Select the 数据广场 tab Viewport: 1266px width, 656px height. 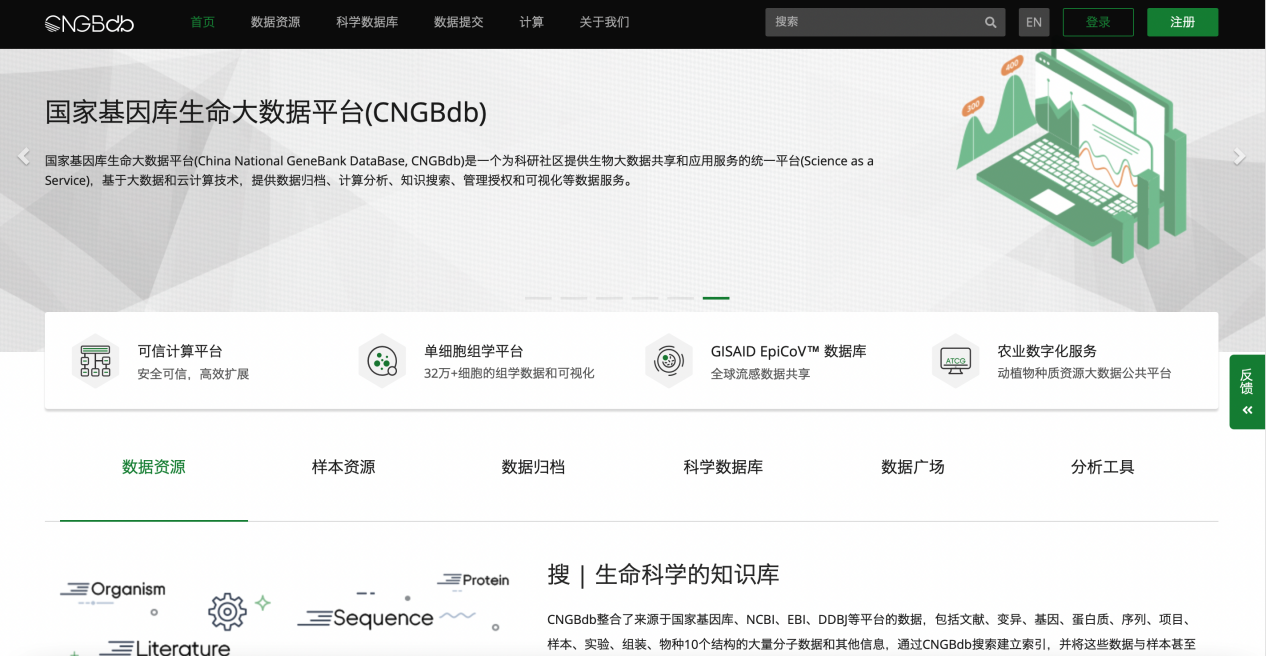913,467
